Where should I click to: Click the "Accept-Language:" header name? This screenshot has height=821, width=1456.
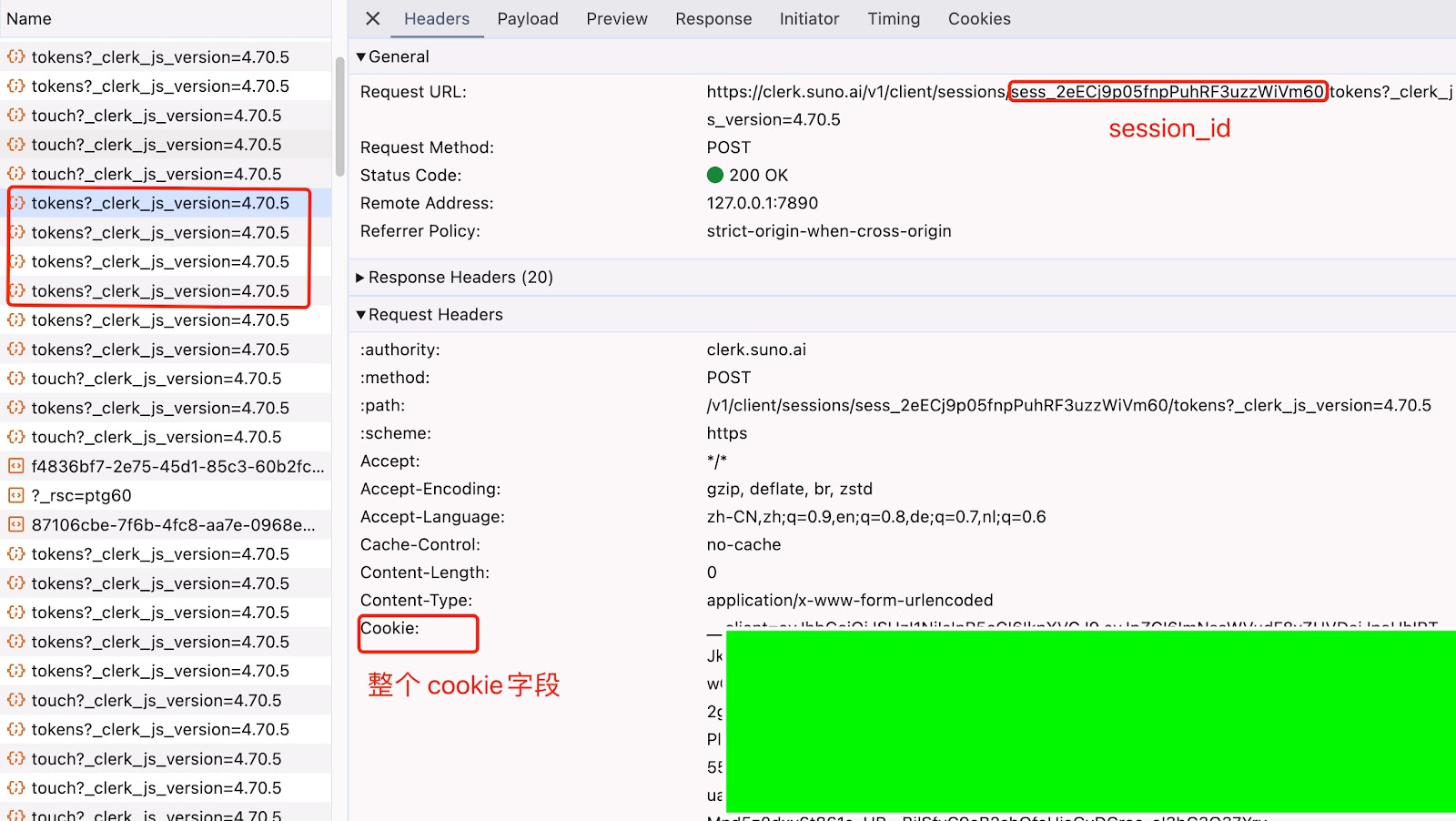coord(432,517)
